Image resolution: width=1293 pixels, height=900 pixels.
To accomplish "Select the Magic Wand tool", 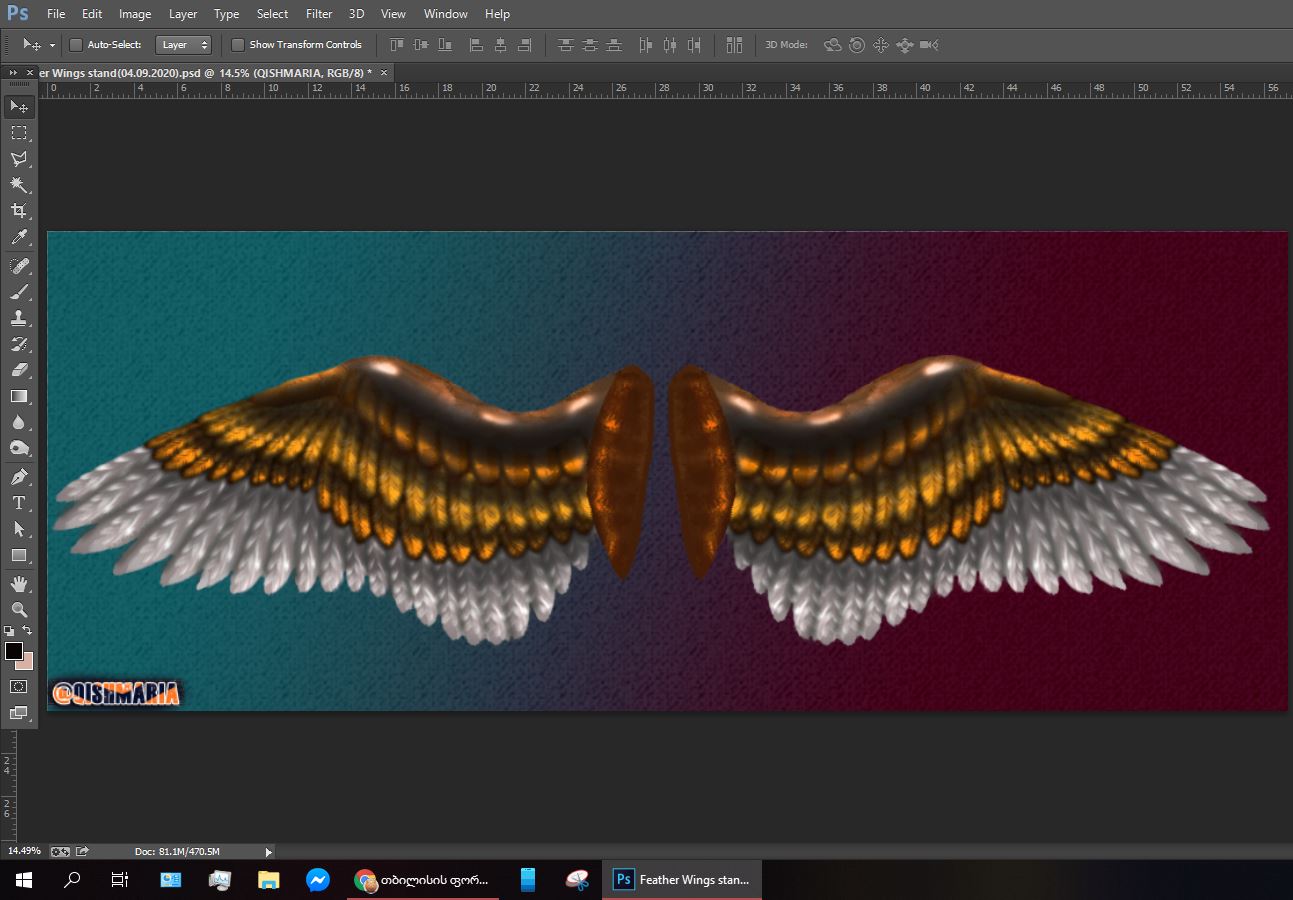I will (19, 185).
